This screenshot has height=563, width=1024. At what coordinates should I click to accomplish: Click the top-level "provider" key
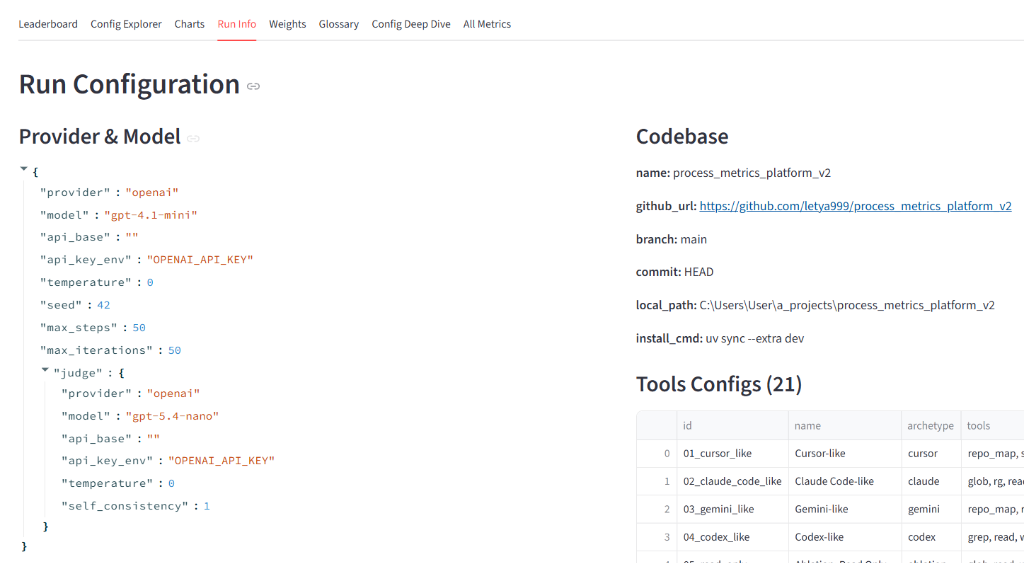click(75, 193)
